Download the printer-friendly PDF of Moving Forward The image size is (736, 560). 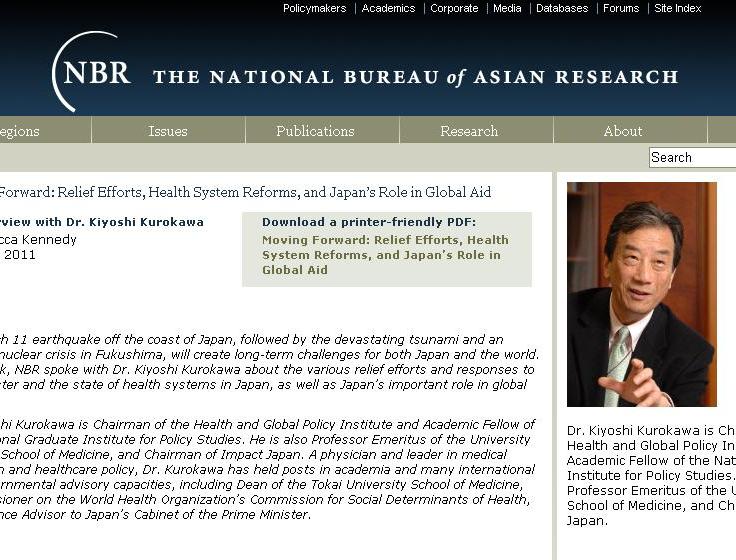(385, 255)
